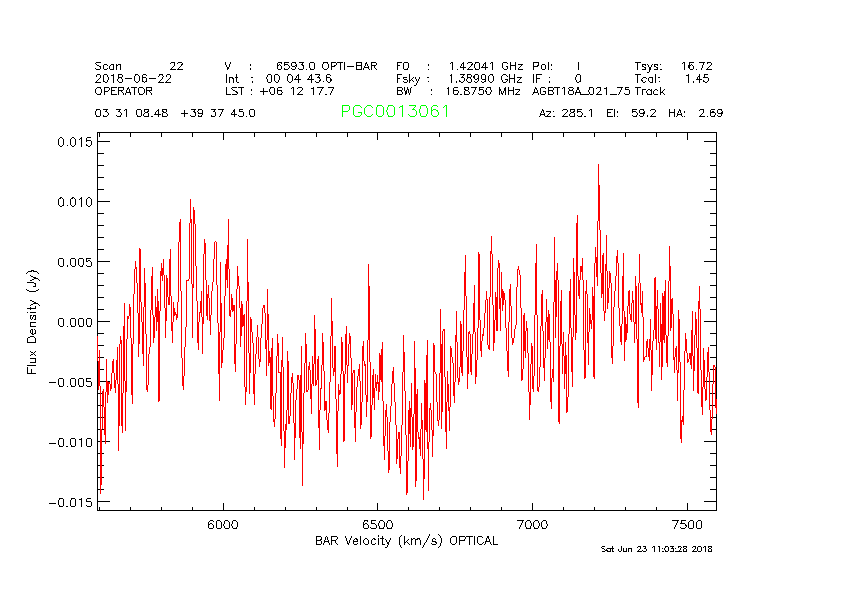Click the 2018-06-22 observation date

(x=132, y=78)
